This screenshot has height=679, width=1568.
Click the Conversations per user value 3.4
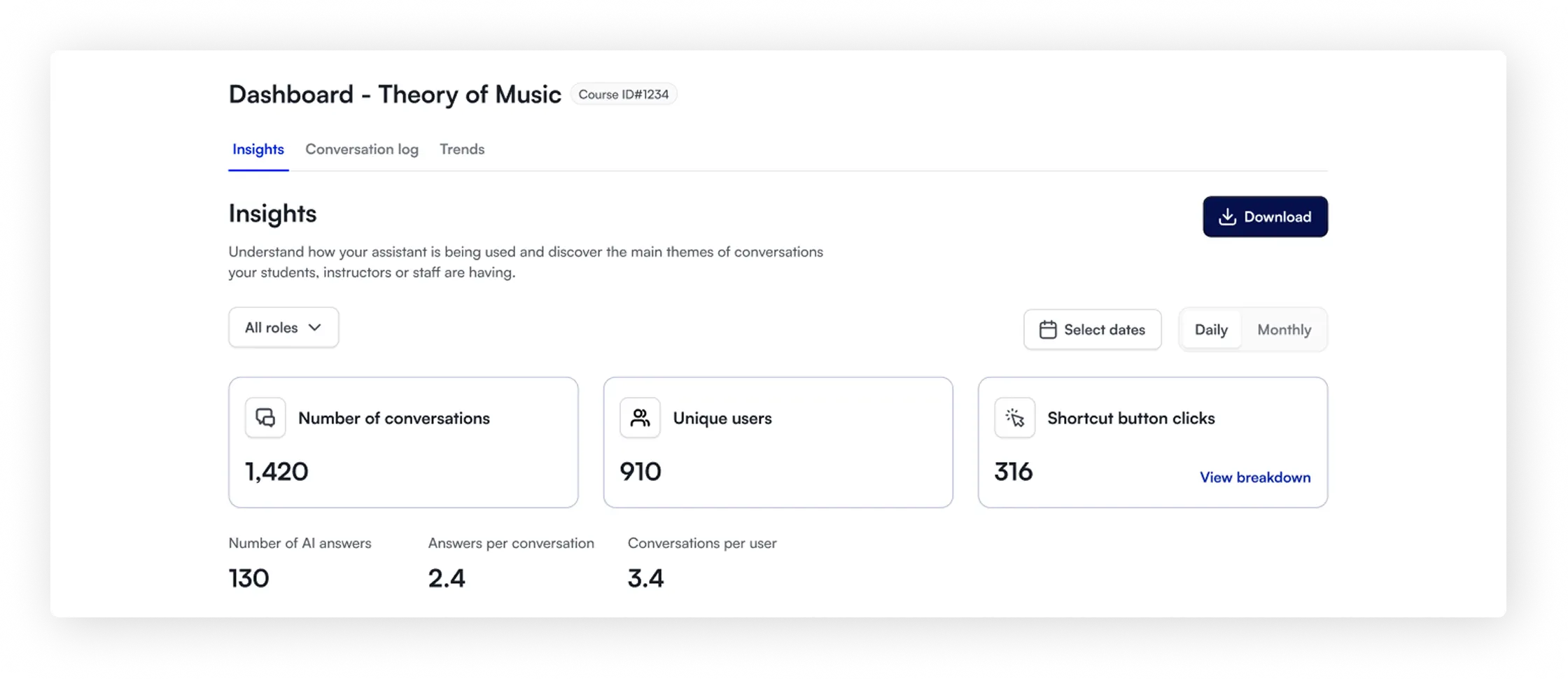click(645, 578)
